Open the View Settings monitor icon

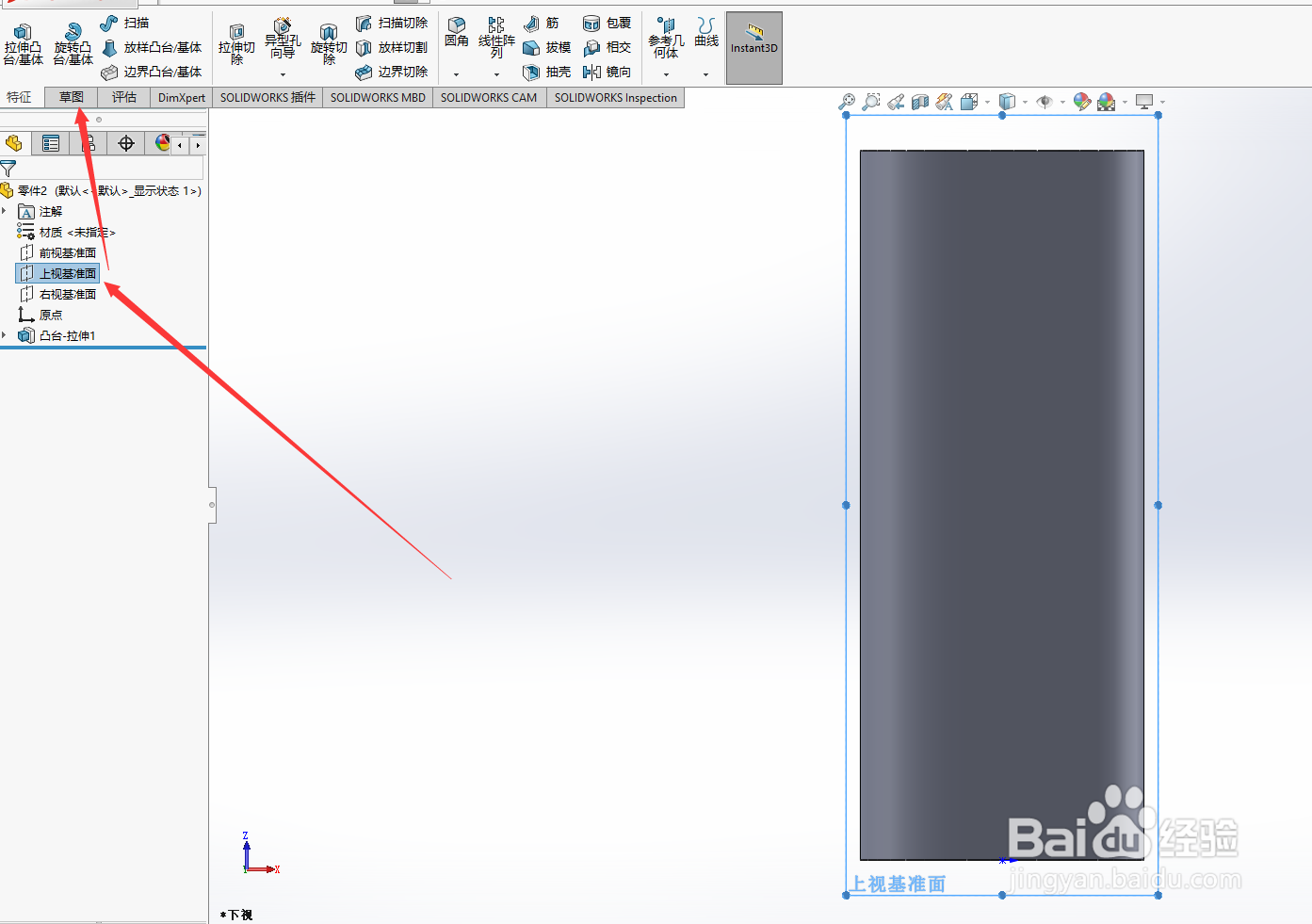click(1144, 102)
